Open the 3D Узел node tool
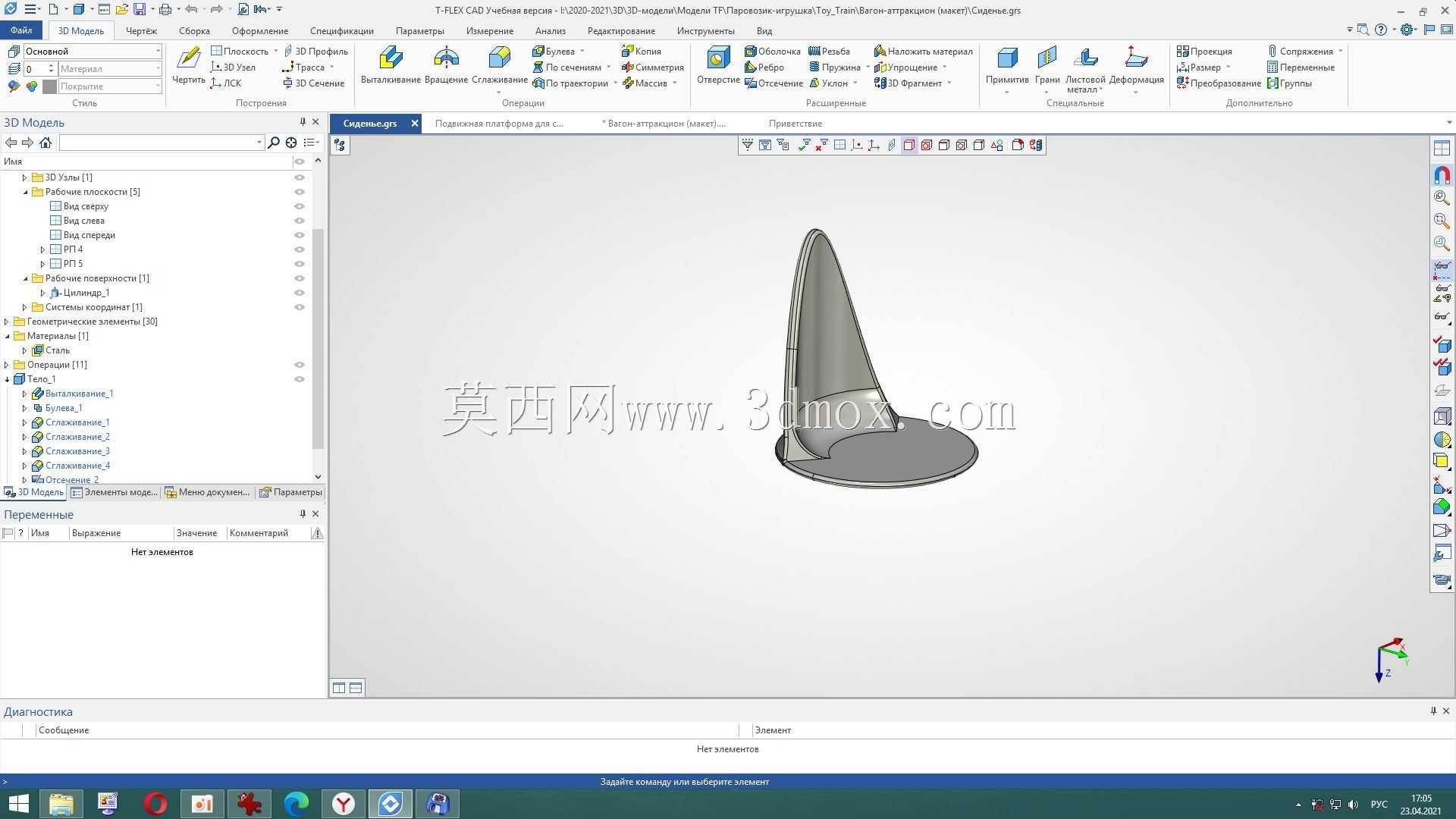 (x=234, y=67)
